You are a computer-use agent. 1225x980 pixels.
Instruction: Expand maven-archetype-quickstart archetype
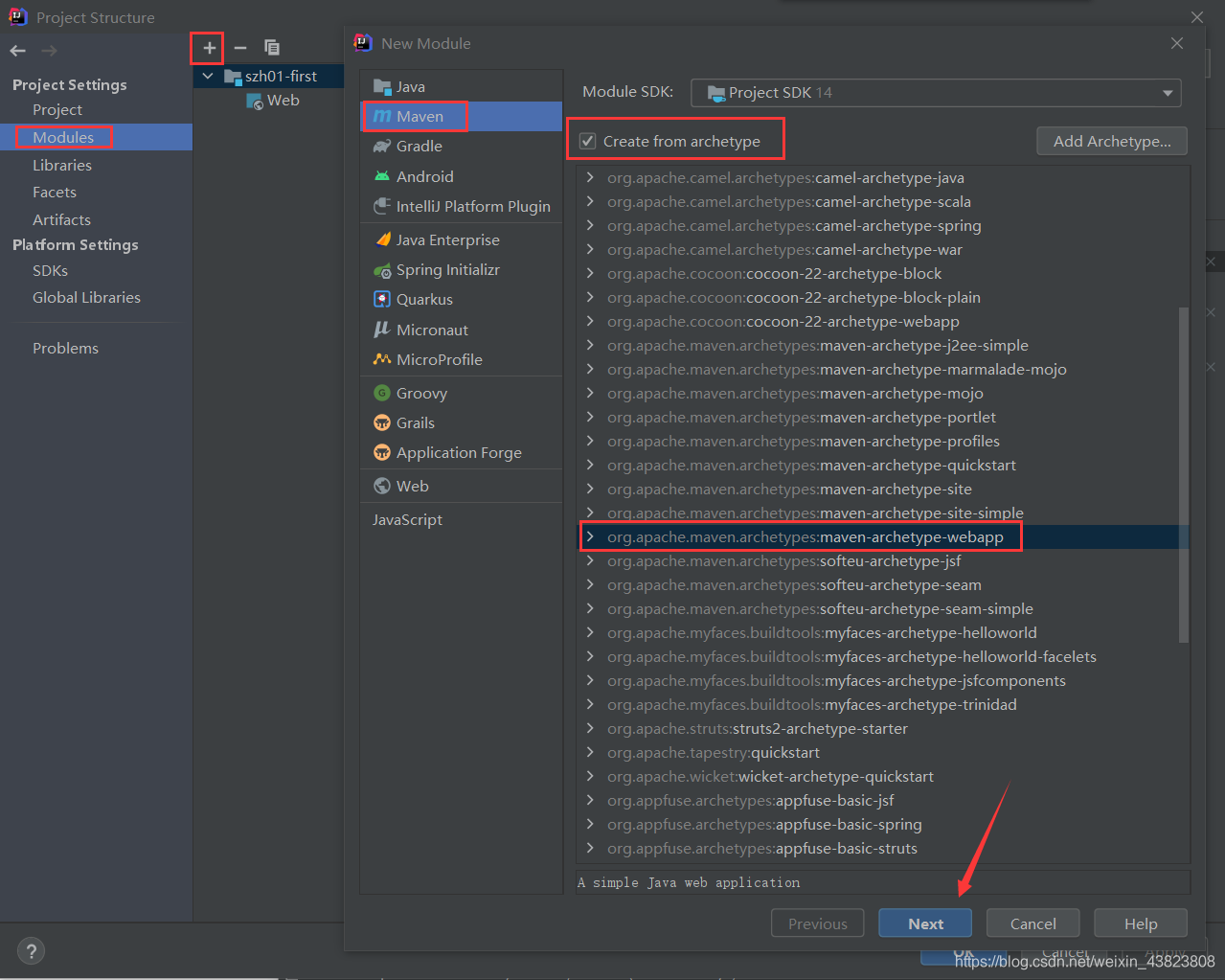(x=590, y=465)
